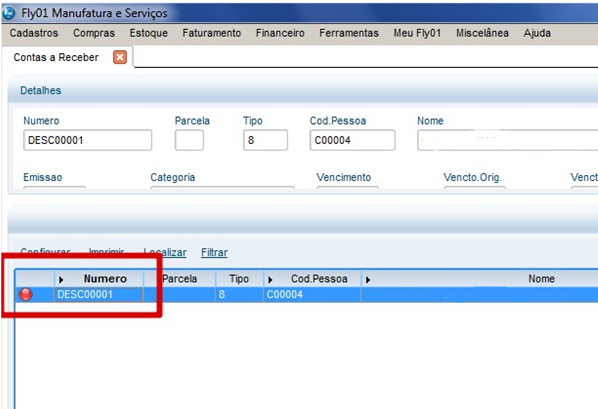Click the Emissao field label
Viewport: 598px width, 409px height.
43,177
